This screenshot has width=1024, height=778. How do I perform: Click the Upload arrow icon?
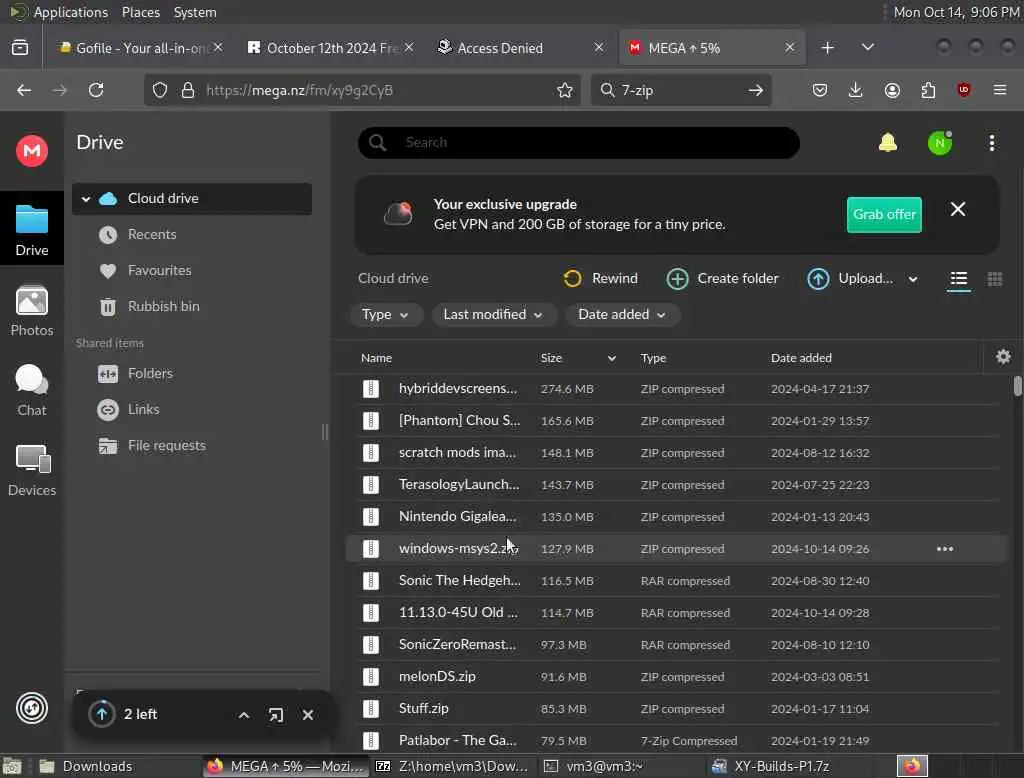(x=818, y=279)
